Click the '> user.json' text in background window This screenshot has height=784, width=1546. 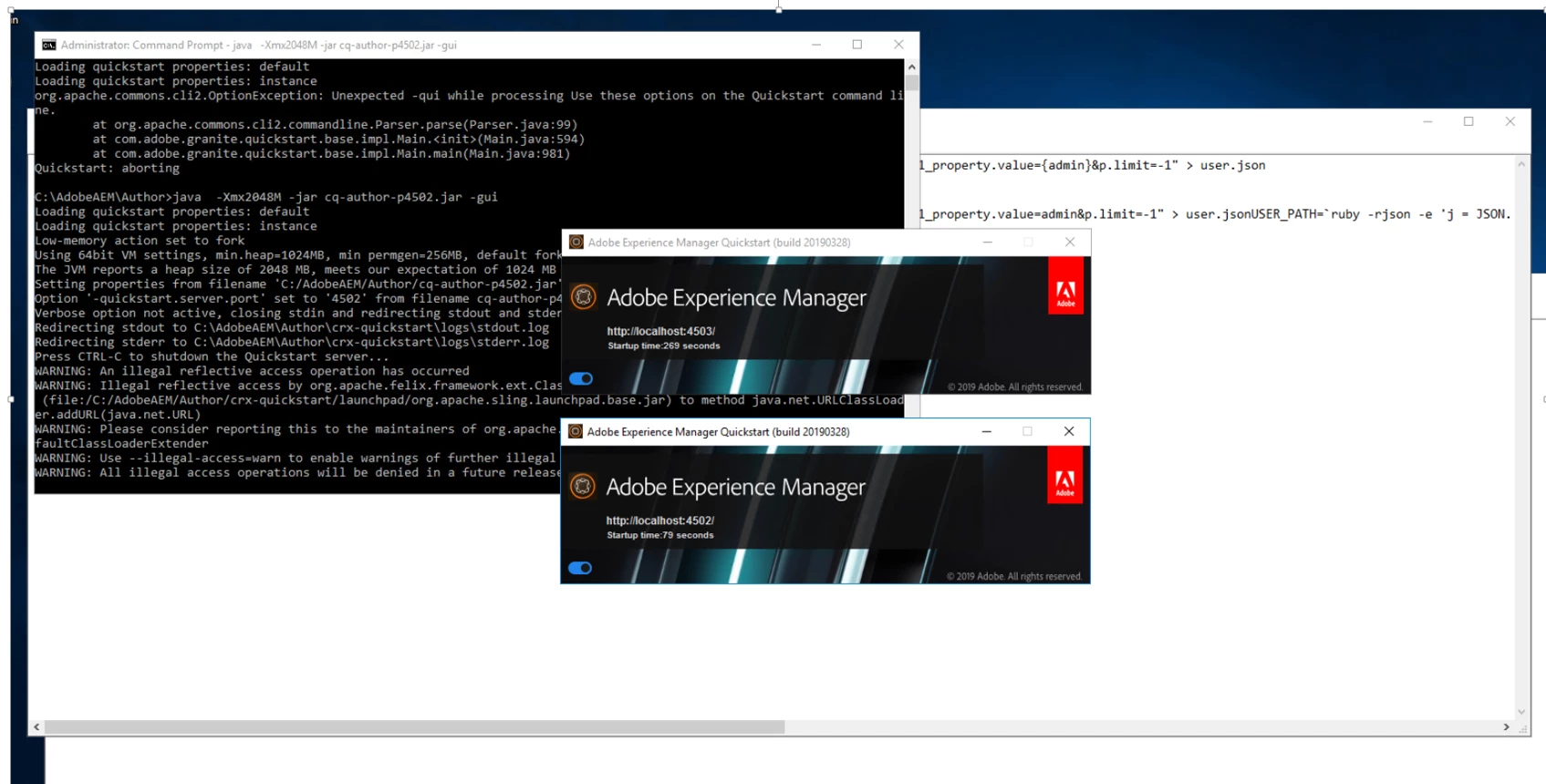pos(1226,166)
